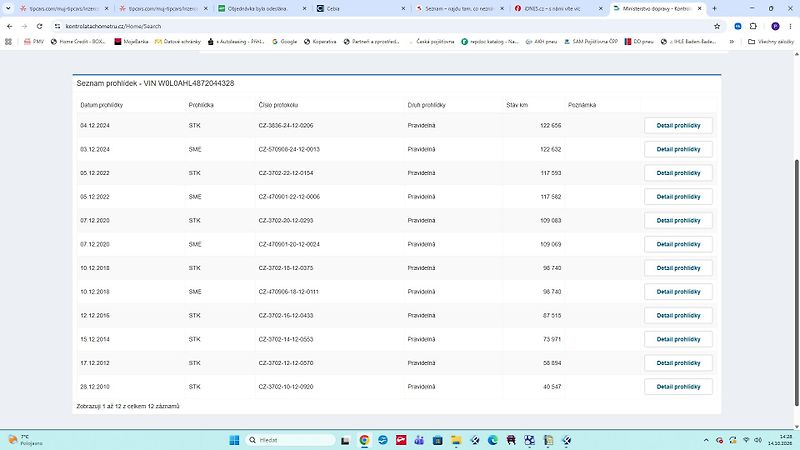
Task: Open the apps grid in bookmarks bar
Action: coord(8,42)
